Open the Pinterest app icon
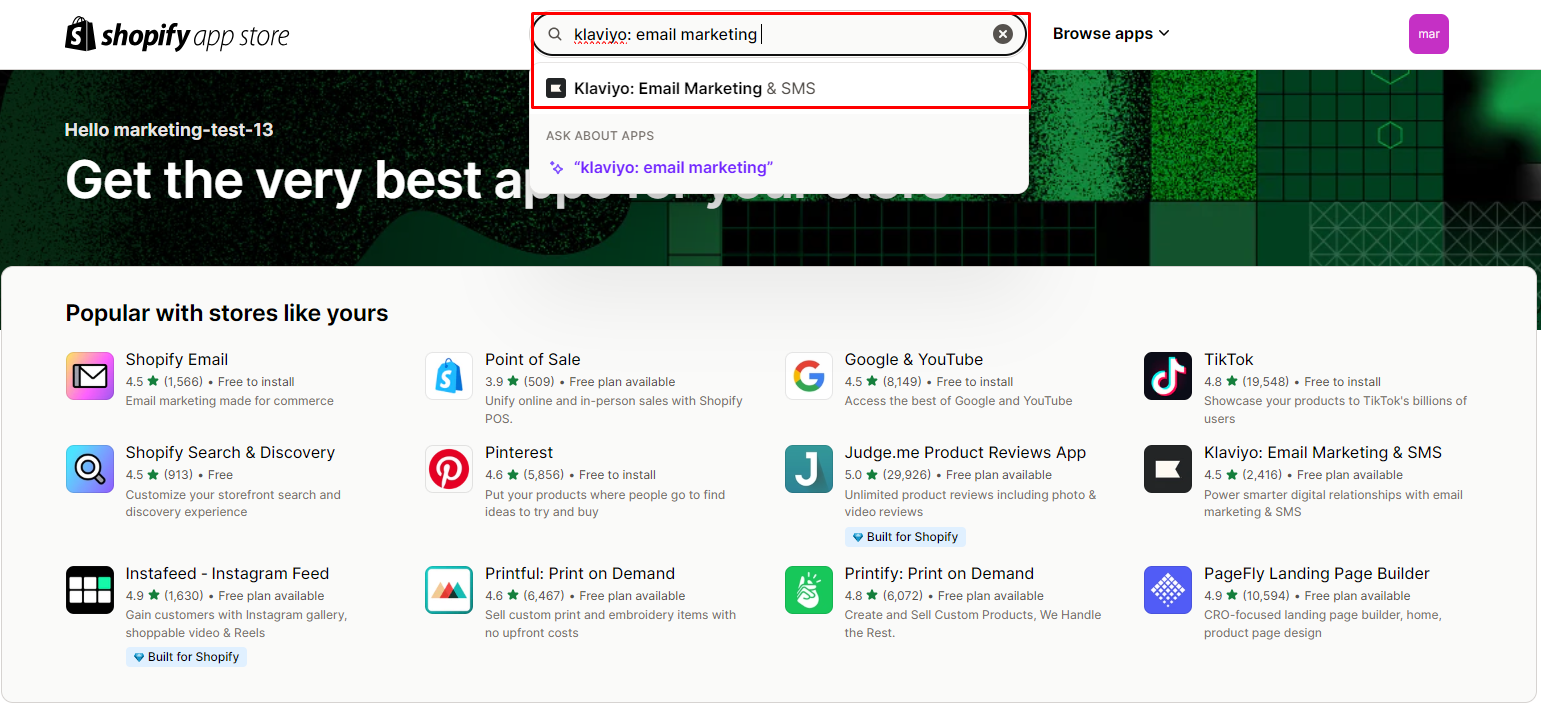 point(448,469)
